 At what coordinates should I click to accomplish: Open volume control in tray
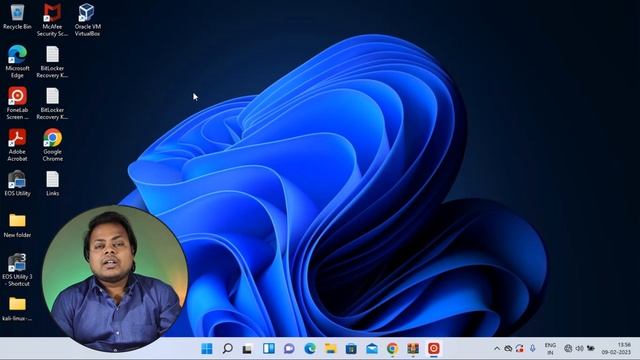click(x=580, y=349)
